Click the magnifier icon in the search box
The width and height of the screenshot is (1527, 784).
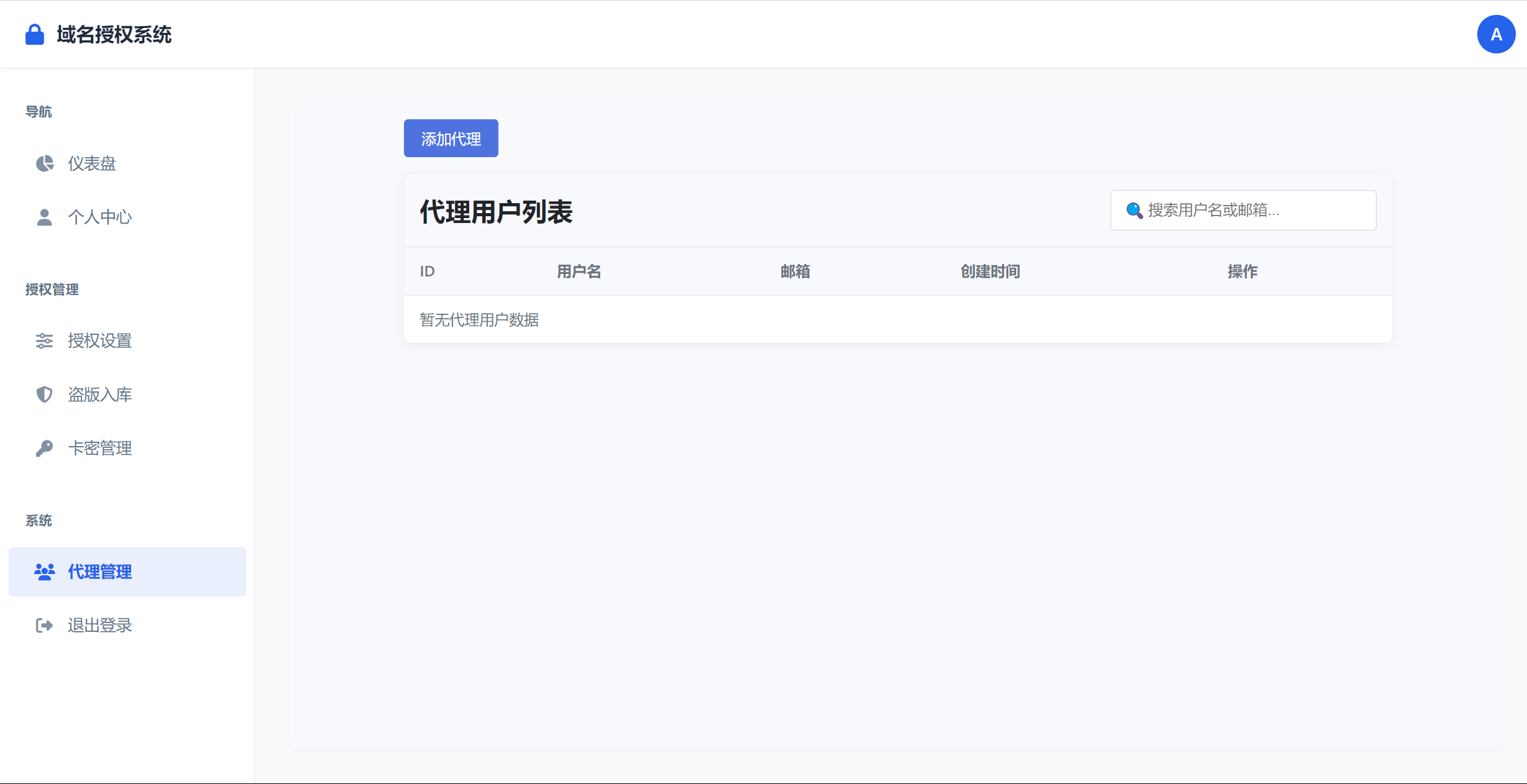coord(1134,211)
